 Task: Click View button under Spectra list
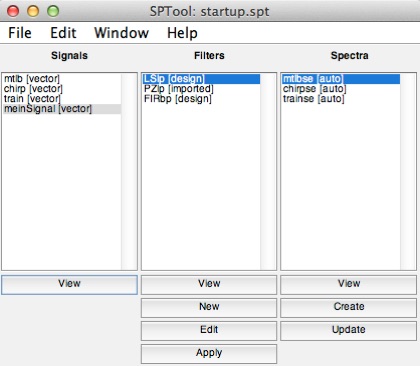tap(349, 284)
